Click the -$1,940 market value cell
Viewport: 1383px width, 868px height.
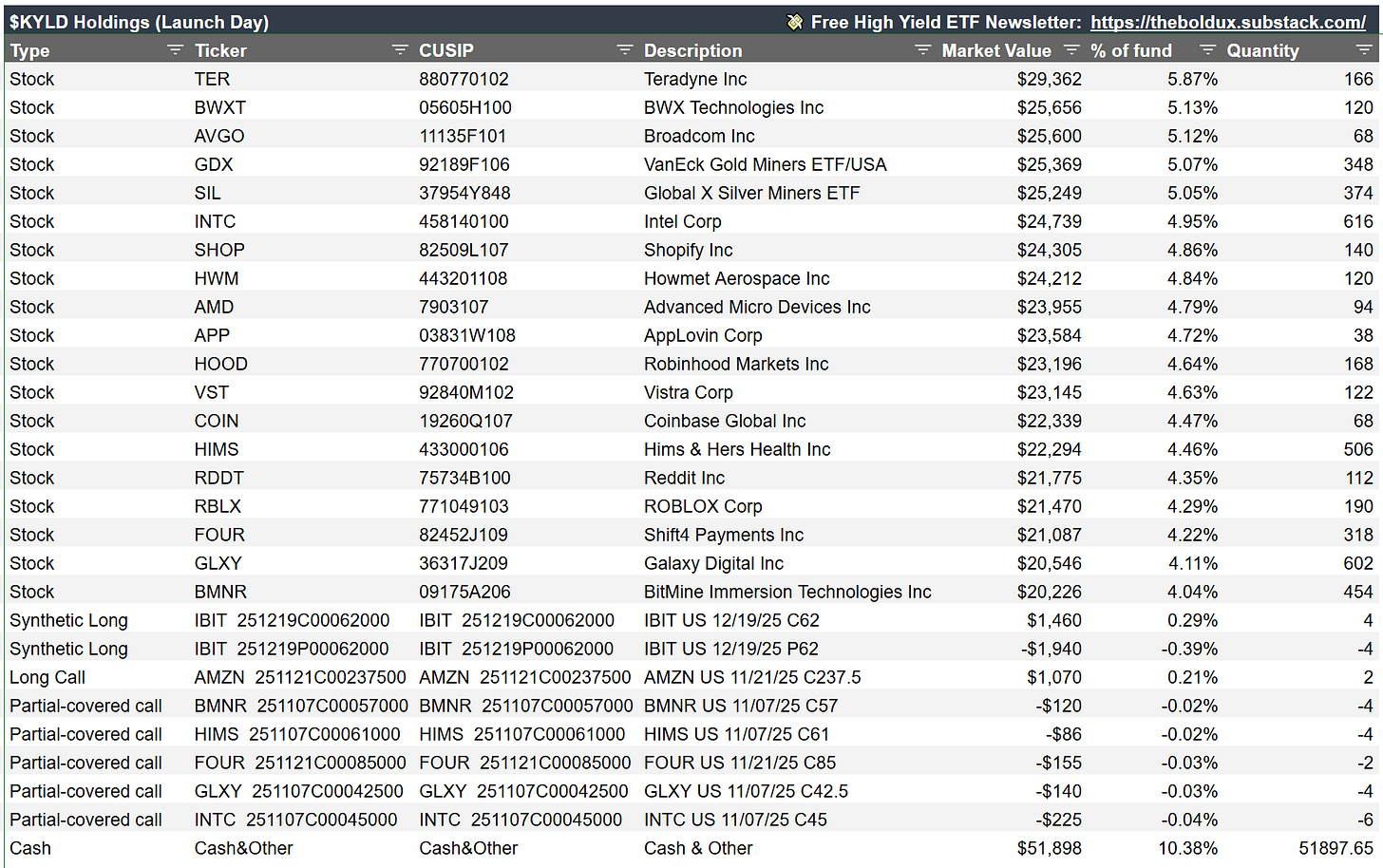[x=1051, y=649]
